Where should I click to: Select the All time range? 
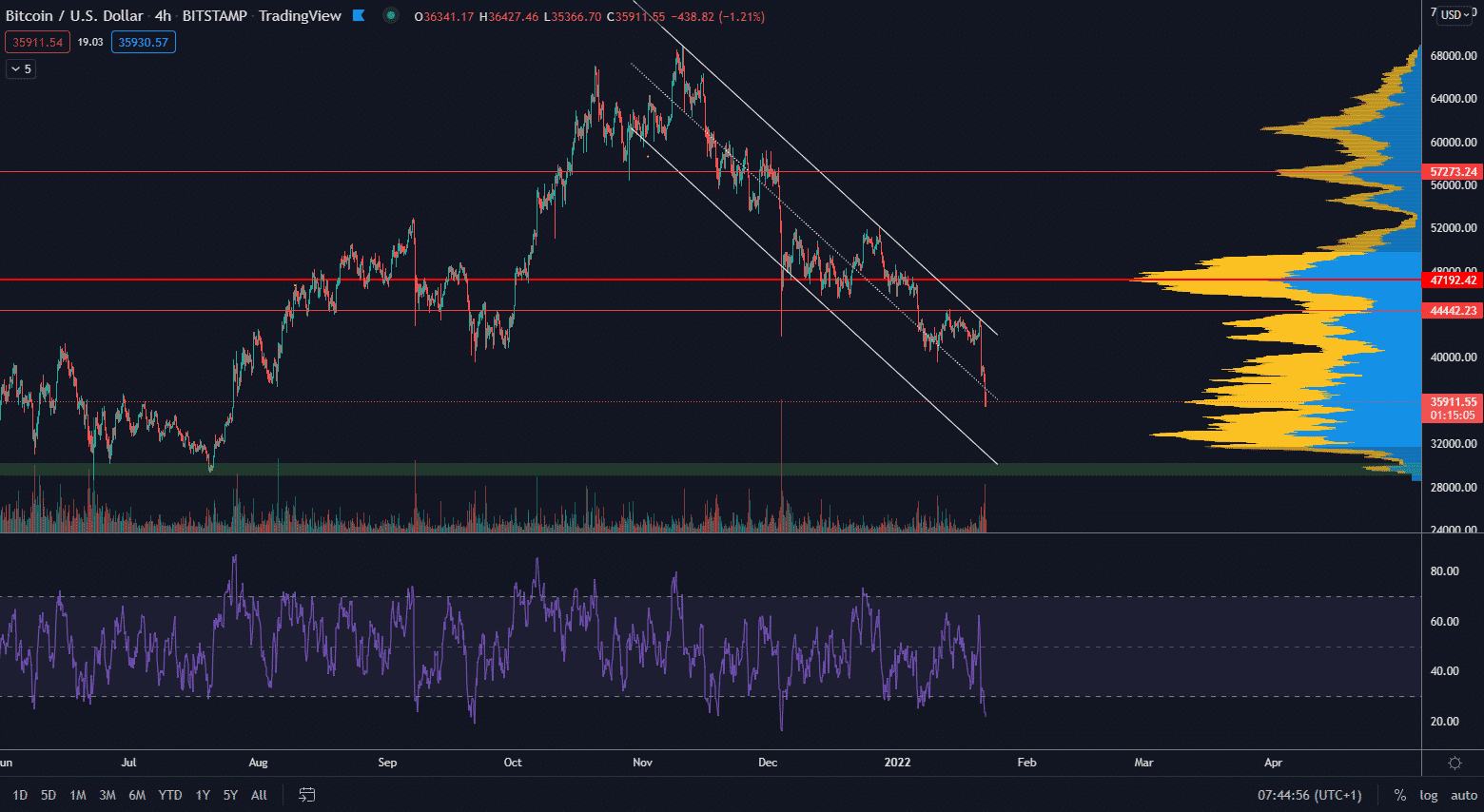[x=259, y=795]
